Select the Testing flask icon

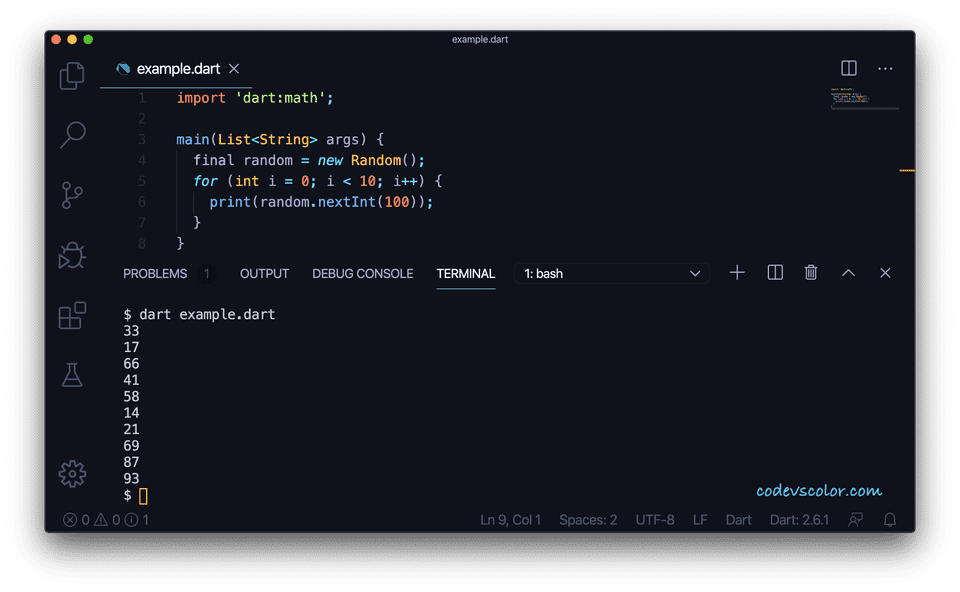[71, 375]
